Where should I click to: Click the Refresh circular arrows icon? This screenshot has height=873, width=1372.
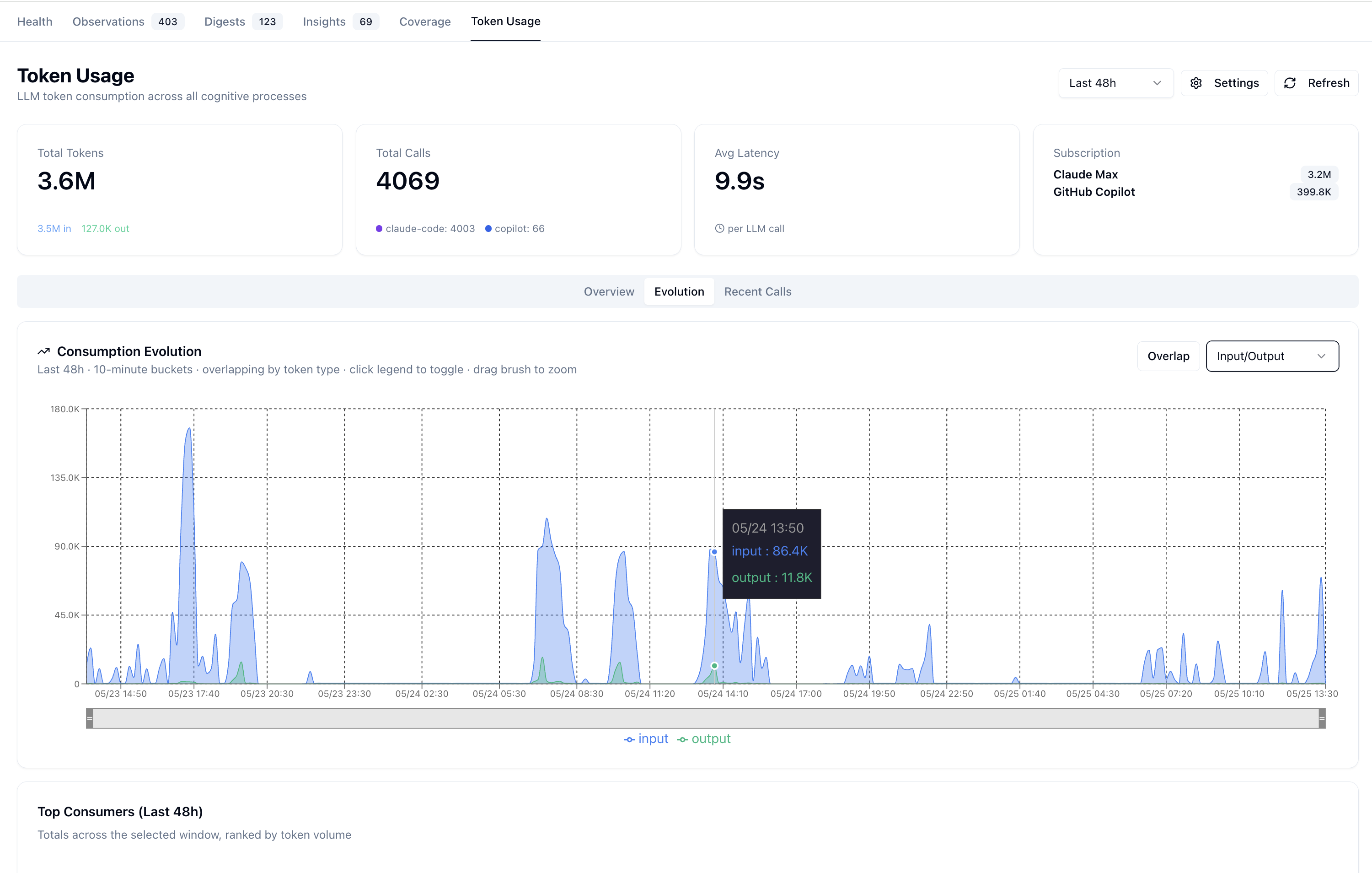pyautogui.click(x=1290, y=83)
